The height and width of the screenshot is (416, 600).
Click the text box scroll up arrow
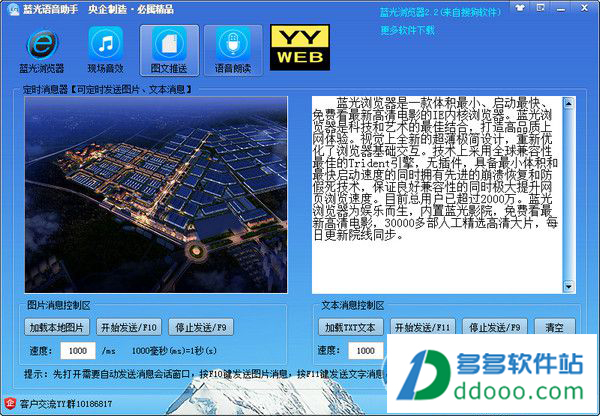coord(569,103)
